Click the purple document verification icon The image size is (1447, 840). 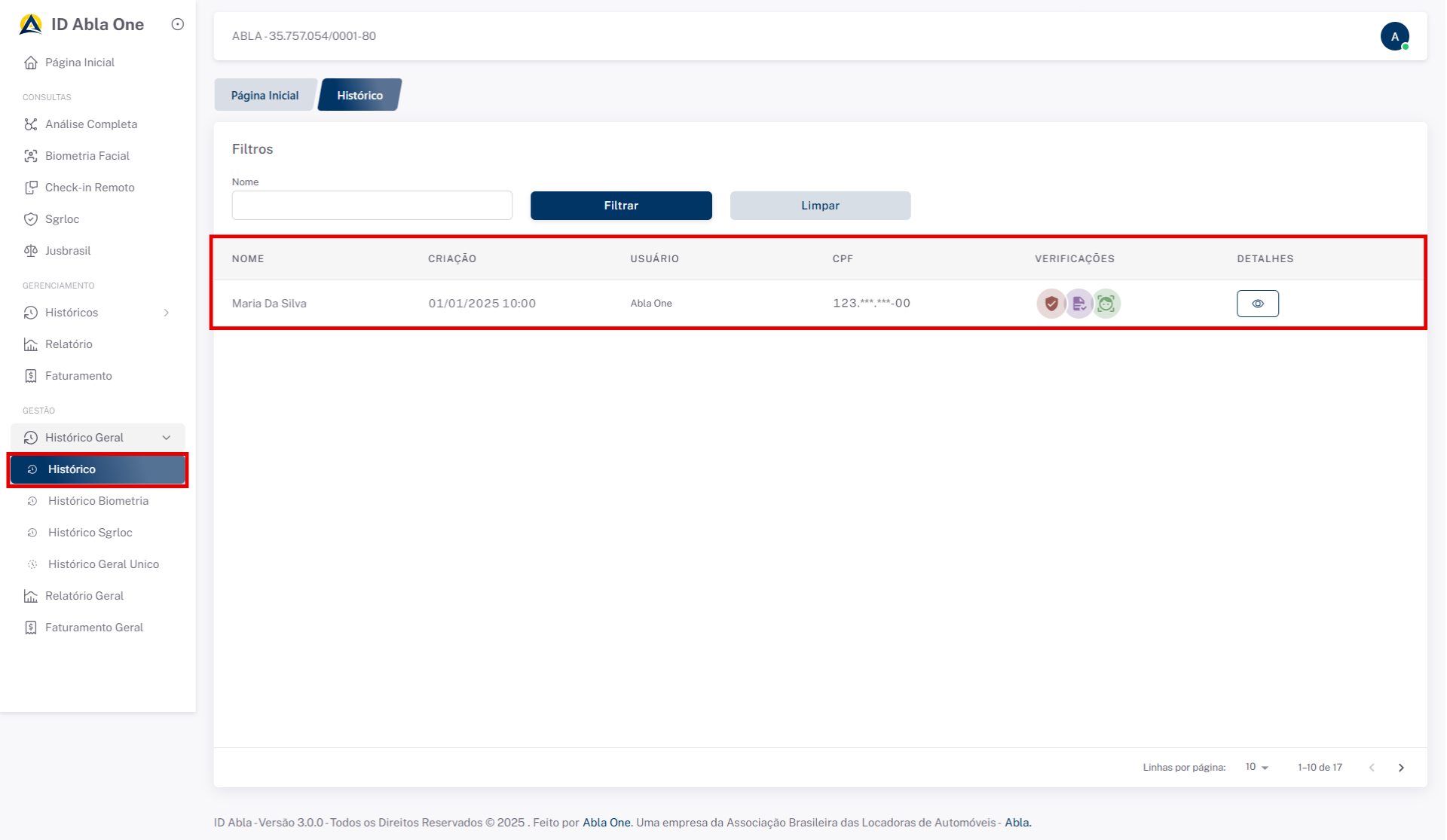click(x=1078, y=304)
